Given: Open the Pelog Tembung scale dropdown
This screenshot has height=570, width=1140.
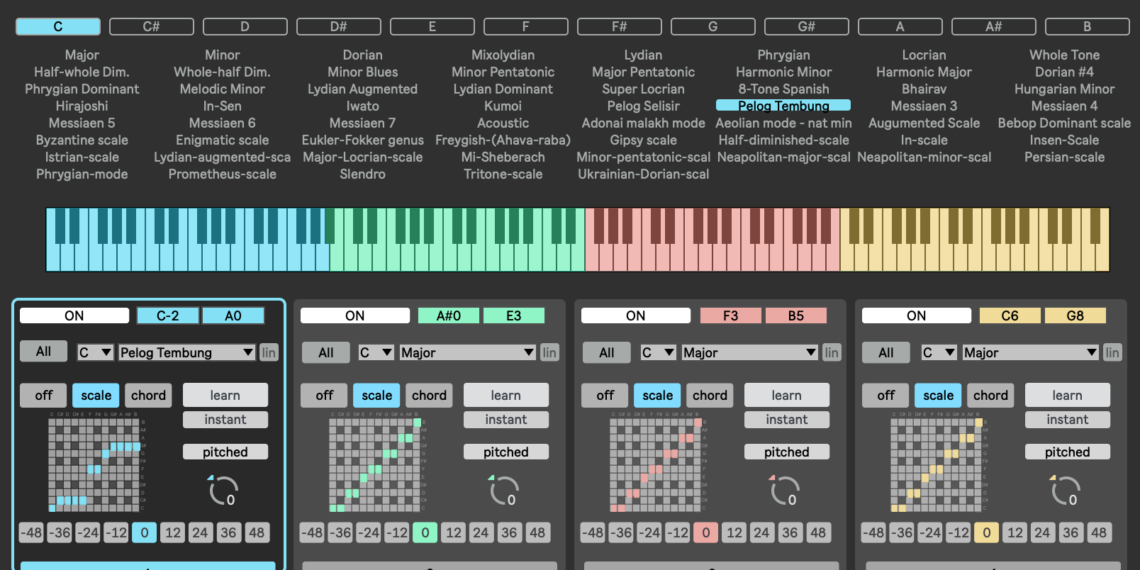Looking at the screenshot, I should [187, 353].
